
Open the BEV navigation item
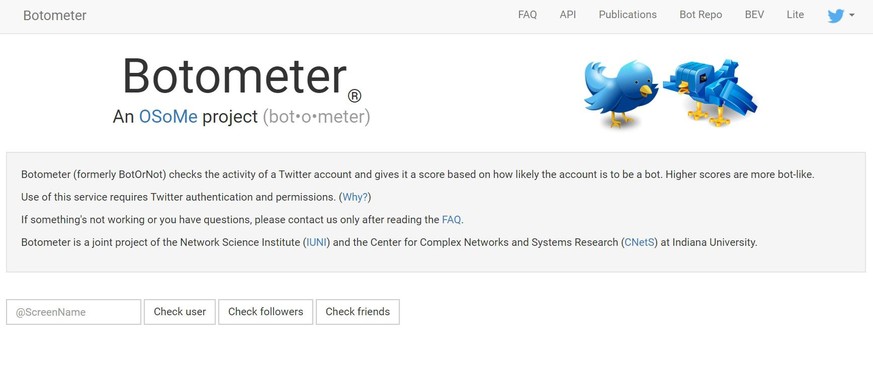pyautogui.click(x=754, y=15)
